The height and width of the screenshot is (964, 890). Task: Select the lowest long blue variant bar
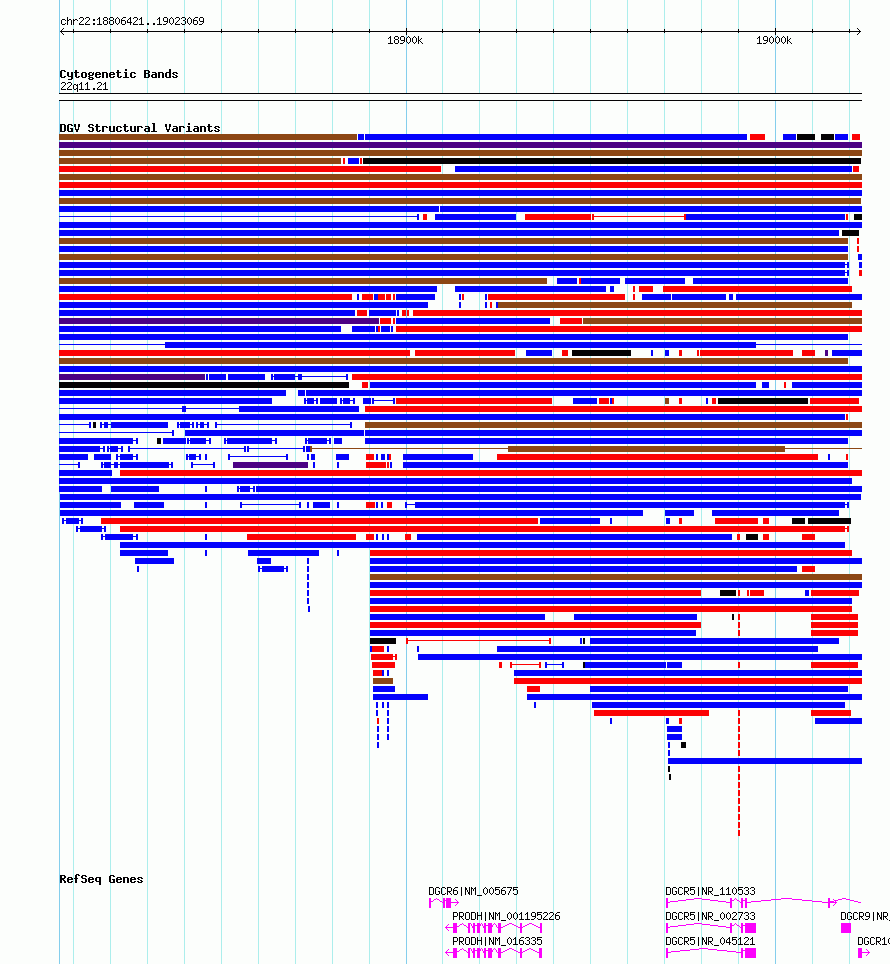[765, 761]
